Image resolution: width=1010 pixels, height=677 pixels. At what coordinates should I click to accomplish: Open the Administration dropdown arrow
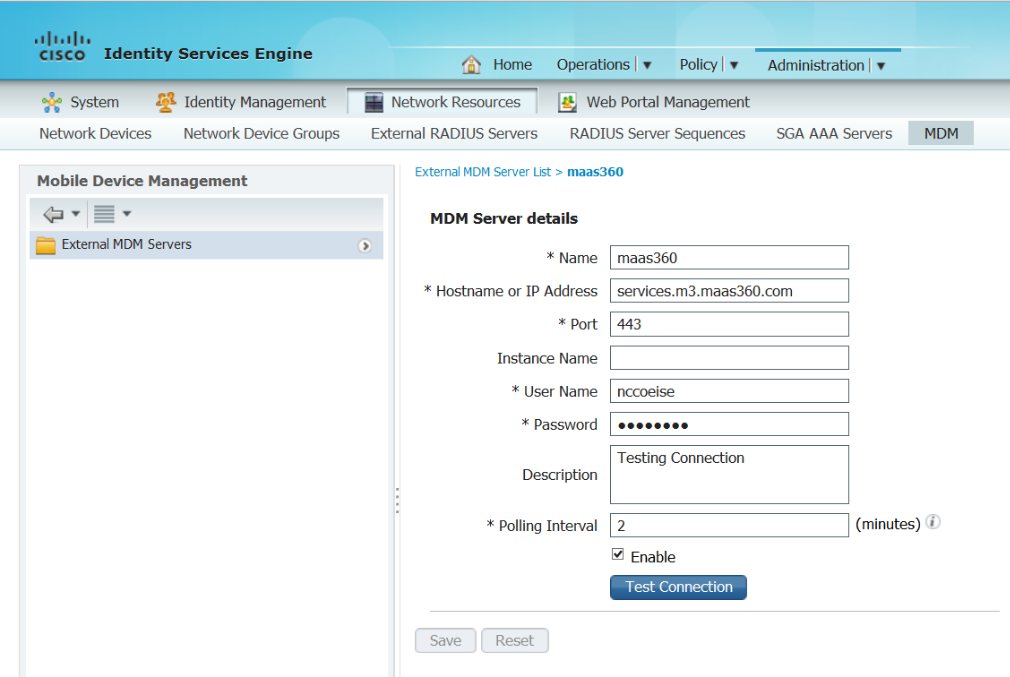[x=881, y=66]
